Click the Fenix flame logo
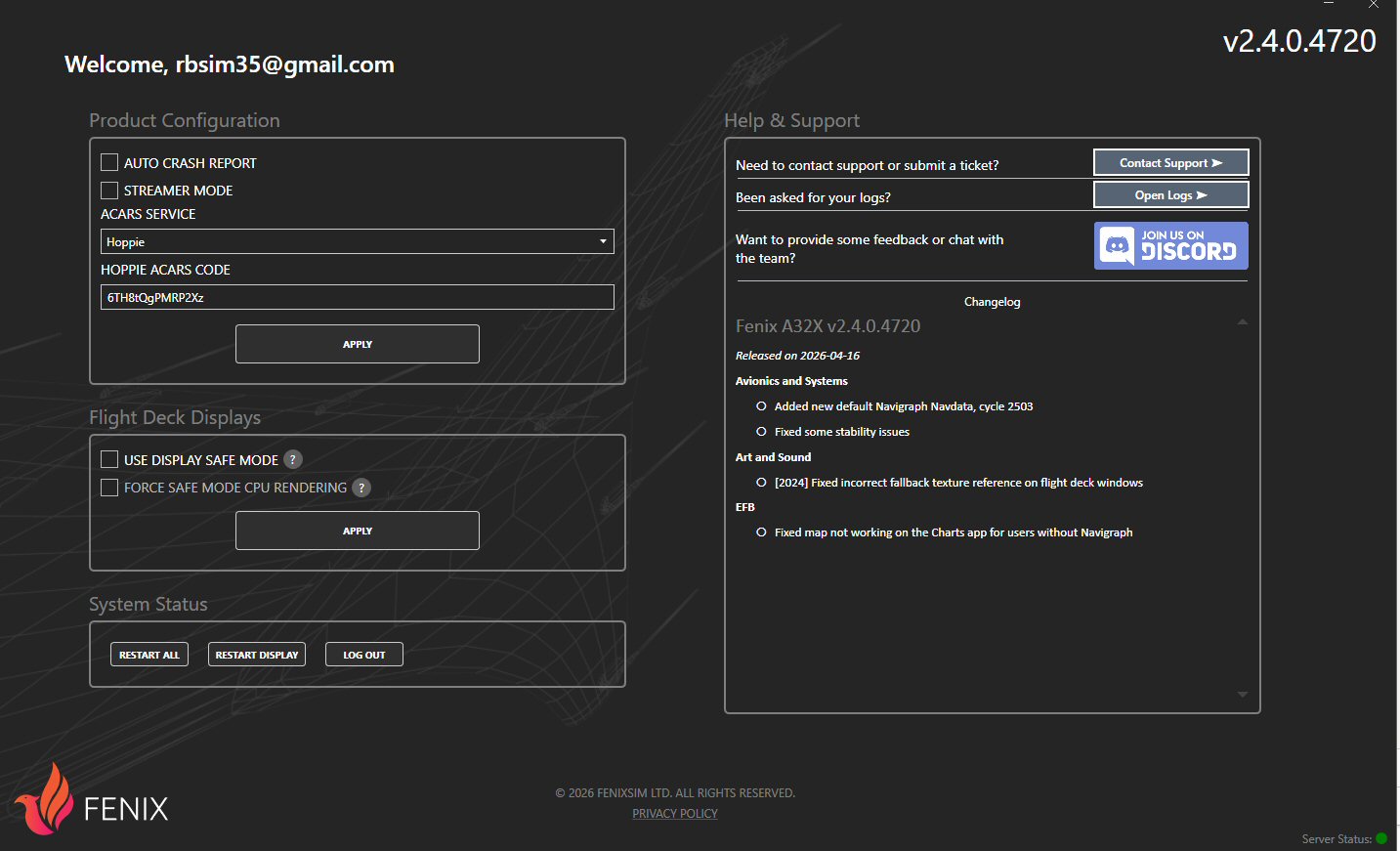 click(x=46, y=799)
